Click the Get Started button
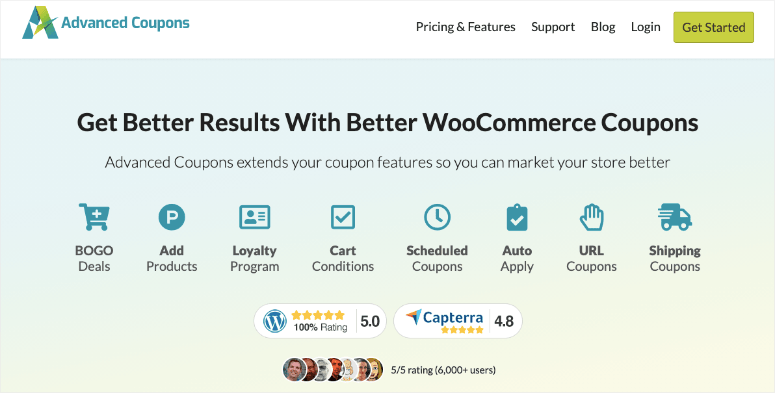The height and width of the screenshot is (393, 775). [714, 27]
